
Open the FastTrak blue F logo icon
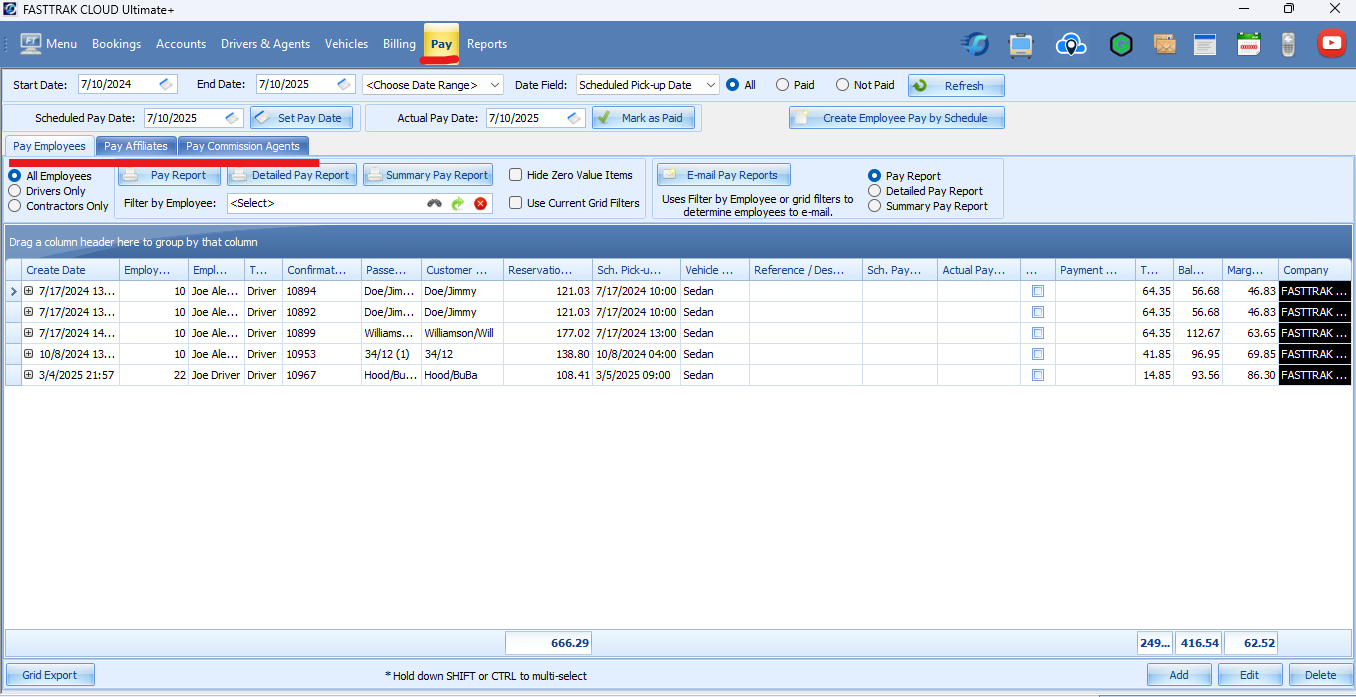pos(975,44)
